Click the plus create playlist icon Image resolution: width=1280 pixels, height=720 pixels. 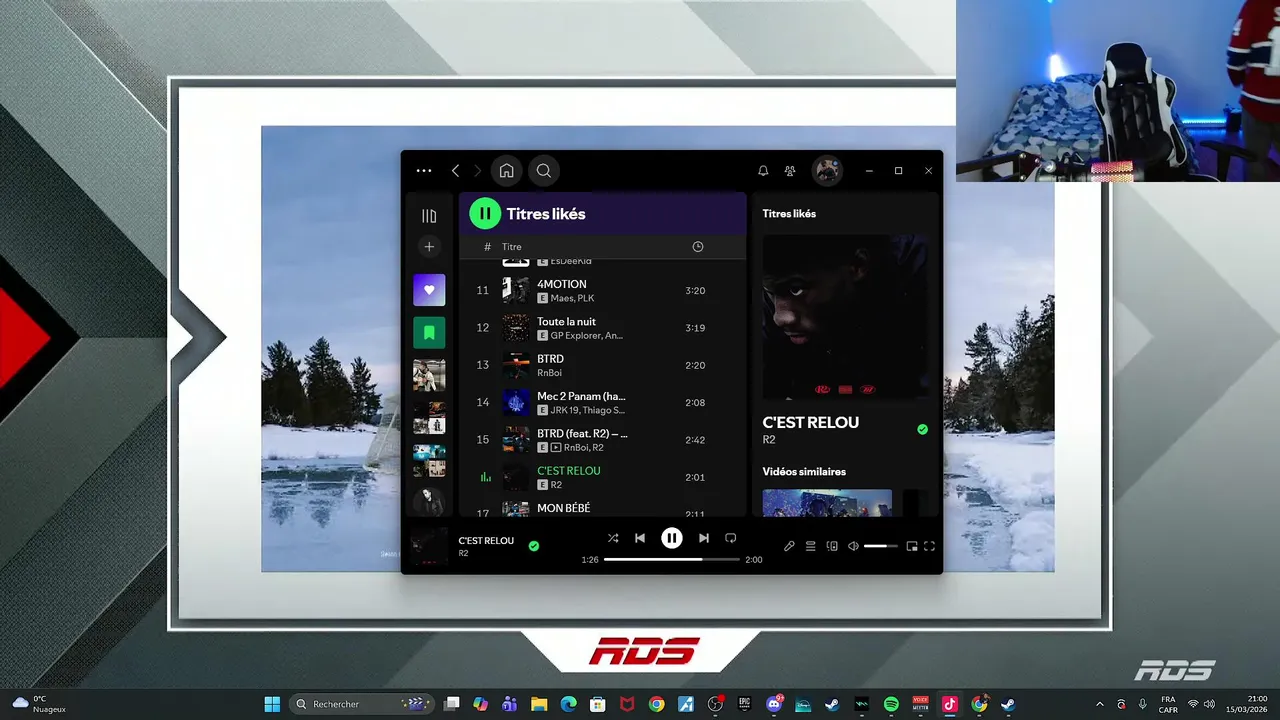click(429, 247)
